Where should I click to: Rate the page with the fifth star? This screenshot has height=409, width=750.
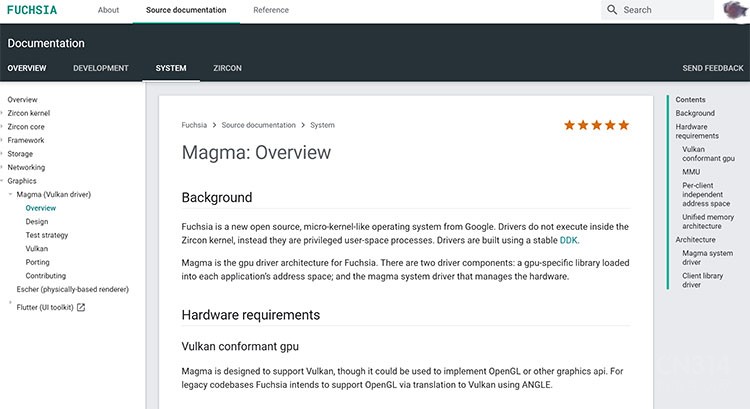[624, 125]
